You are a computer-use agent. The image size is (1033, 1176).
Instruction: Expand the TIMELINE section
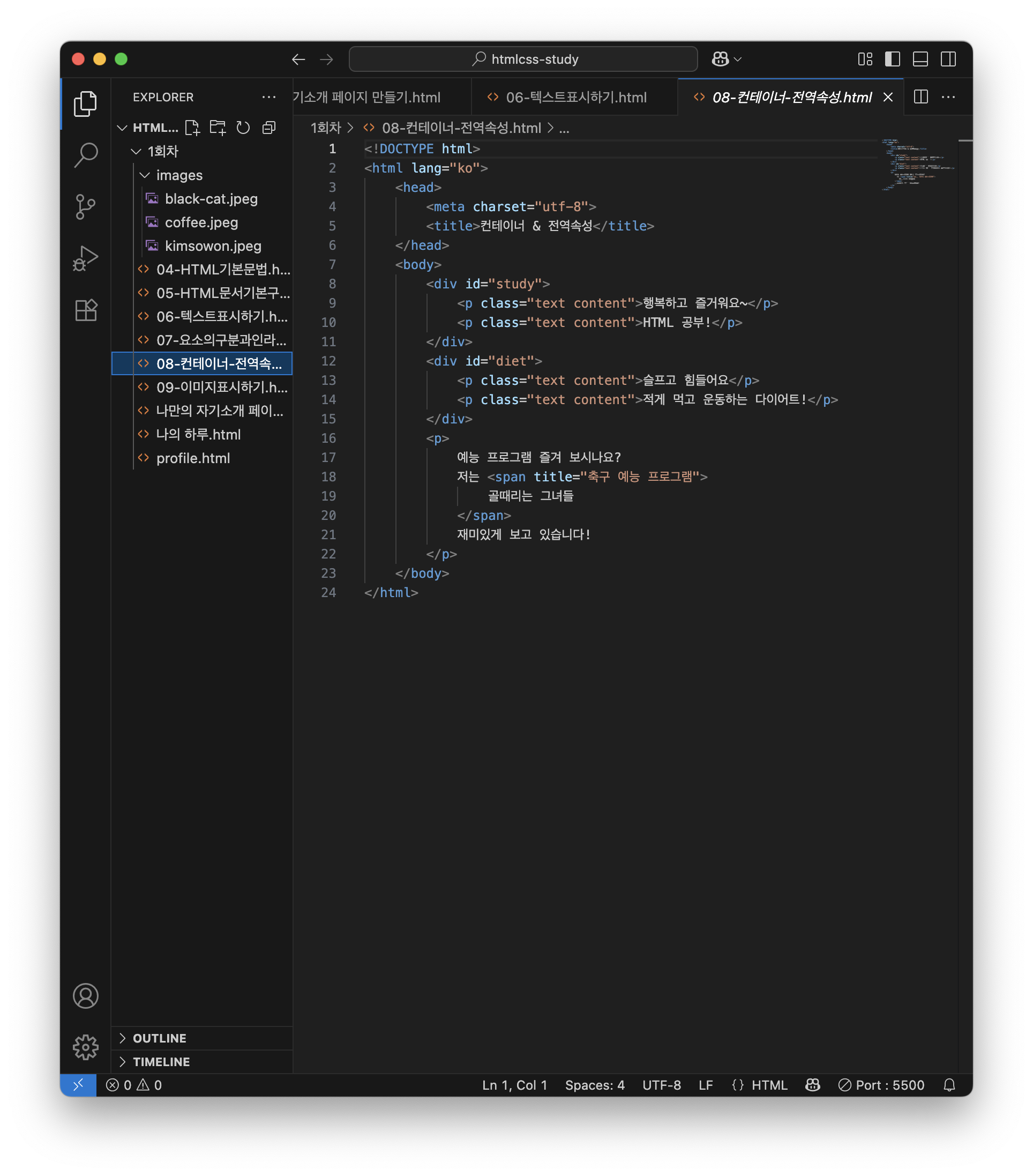point(161,1061)
